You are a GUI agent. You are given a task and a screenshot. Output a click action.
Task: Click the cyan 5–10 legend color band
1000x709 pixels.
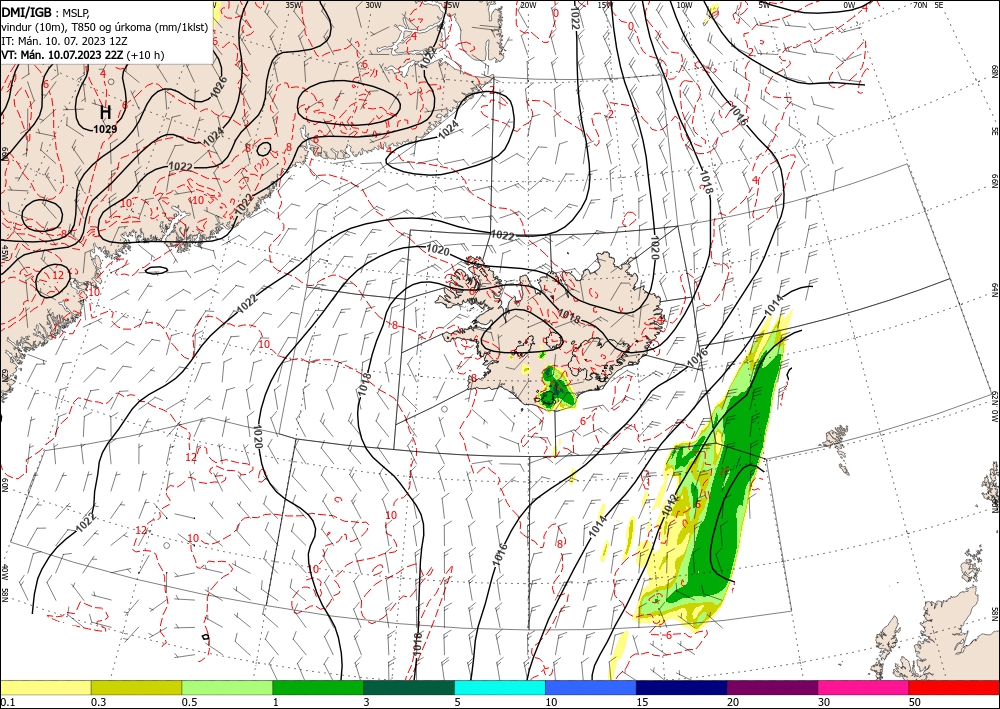pyautogui.click(x=500, y=687)
